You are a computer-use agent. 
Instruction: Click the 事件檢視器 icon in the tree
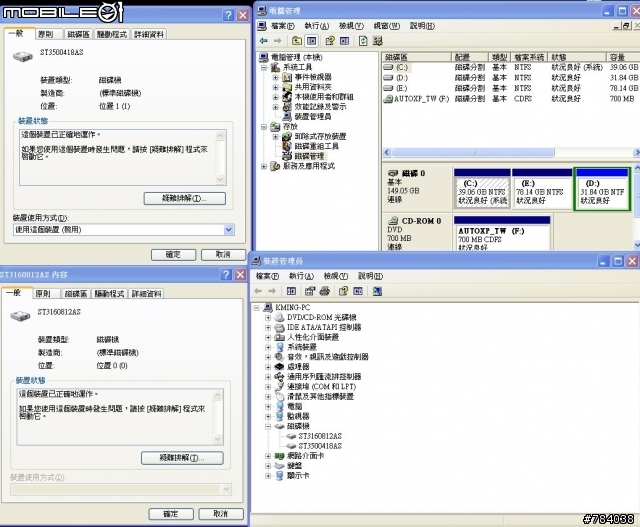click(x=287, y=77)
